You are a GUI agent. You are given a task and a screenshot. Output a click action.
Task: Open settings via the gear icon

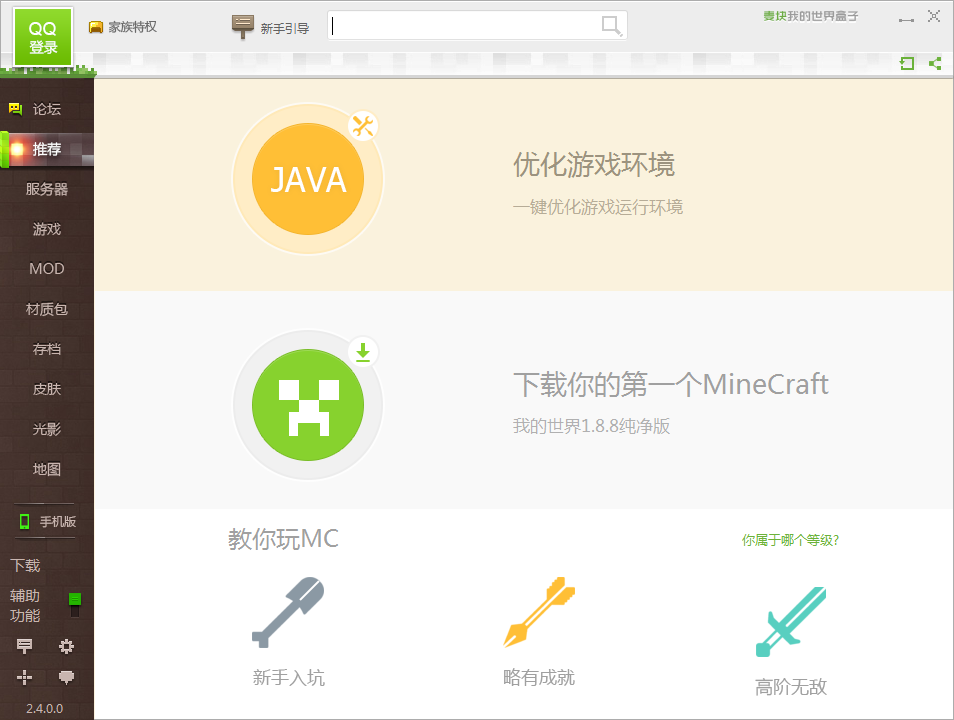pyautogui.click(x=66, y=646)
